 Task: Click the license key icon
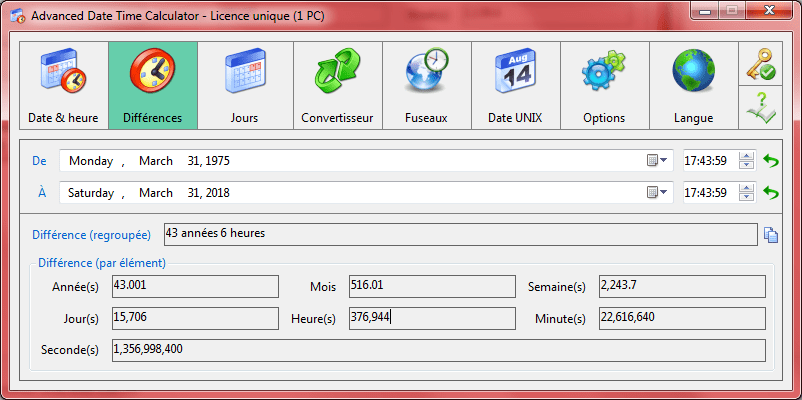[x=761, y=63]
